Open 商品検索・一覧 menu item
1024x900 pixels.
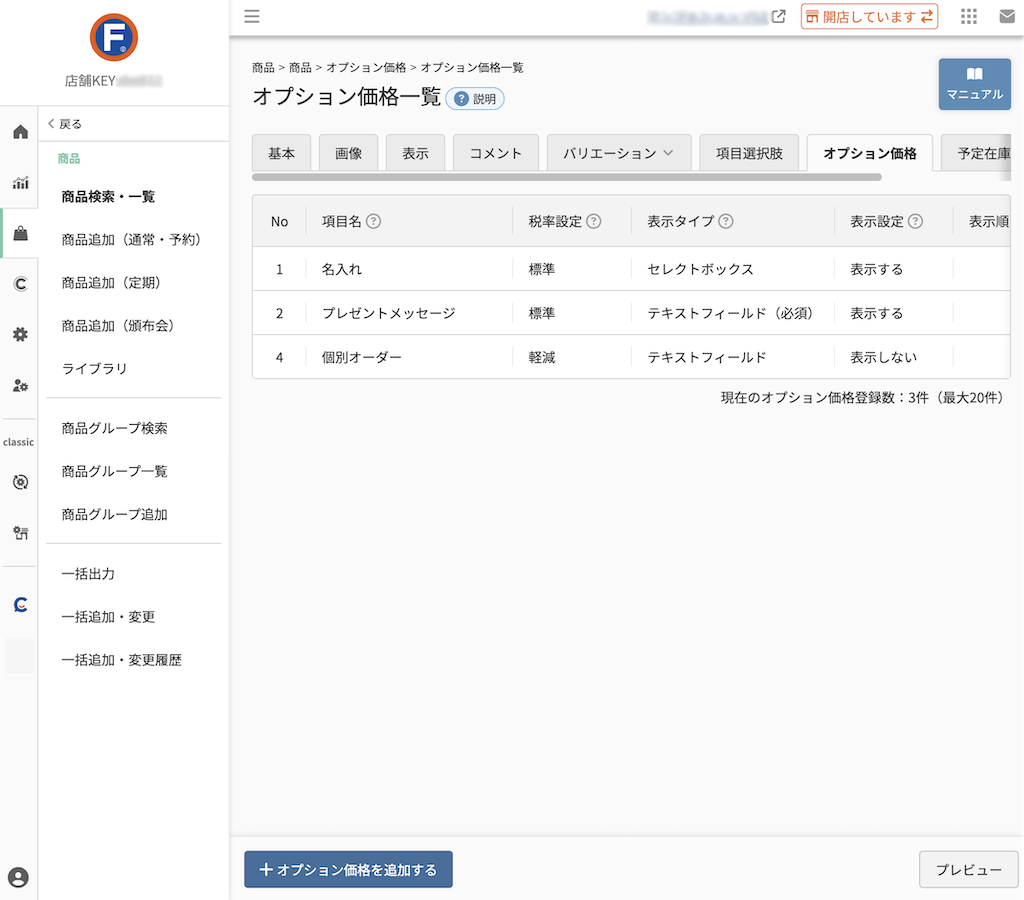pos(108,197)
